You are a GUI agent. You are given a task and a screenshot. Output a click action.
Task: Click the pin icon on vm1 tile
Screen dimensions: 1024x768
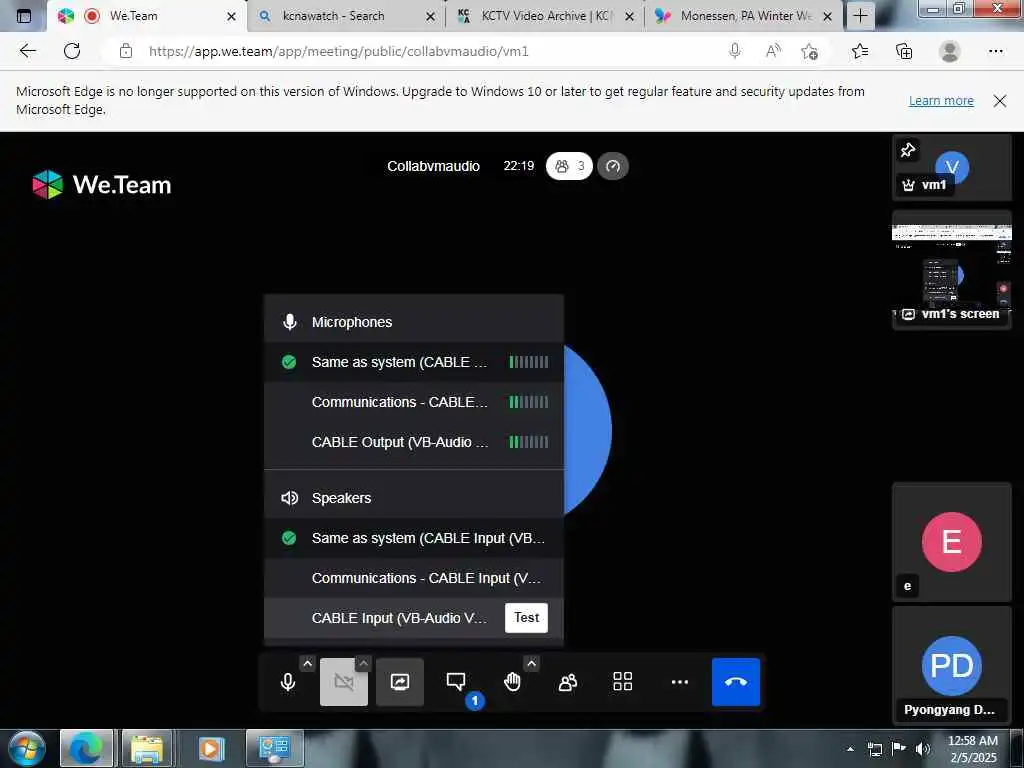(x=908, y=150)
